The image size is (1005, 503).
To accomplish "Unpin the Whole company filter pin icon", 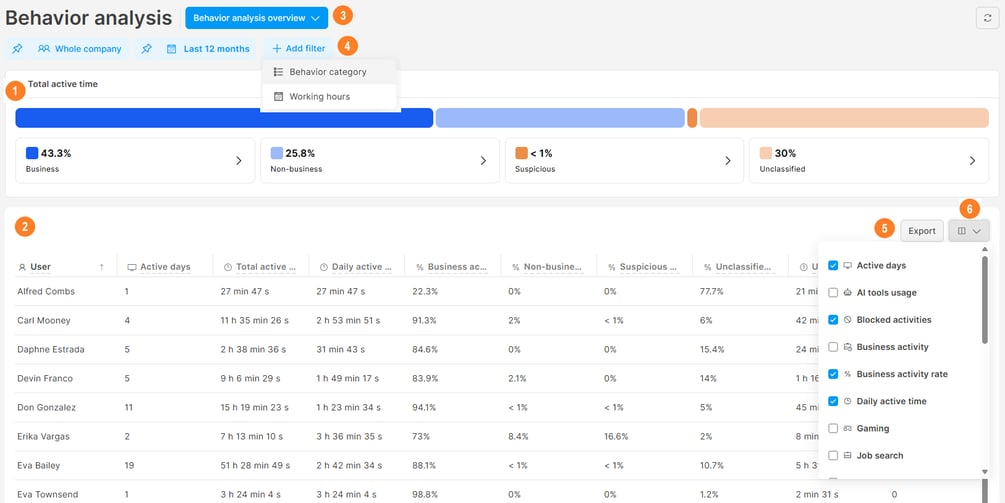I will click(x=17, y=49).
